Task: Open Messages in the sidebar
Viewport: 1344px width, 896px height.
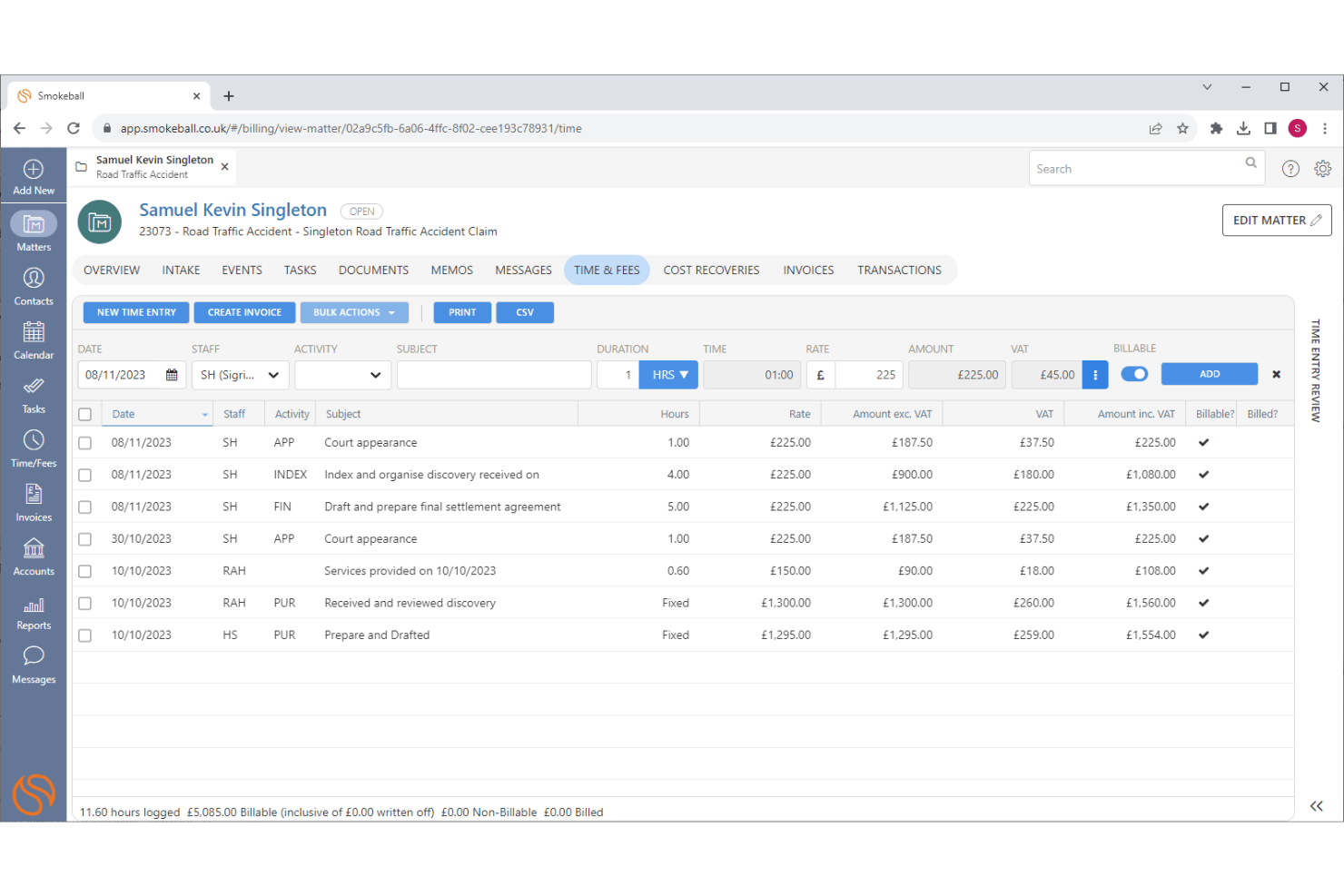Action: pos(34,665)
